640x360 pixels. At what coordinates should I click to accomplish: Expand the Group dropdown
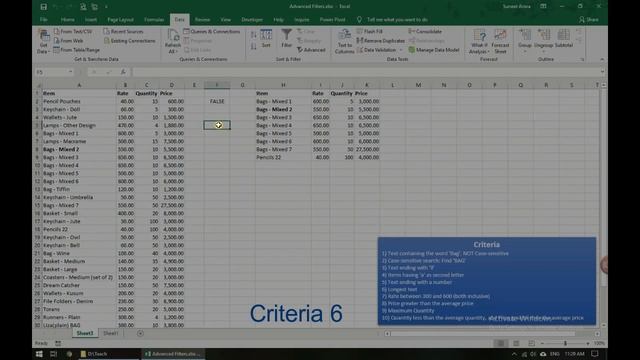pos(525,51)
